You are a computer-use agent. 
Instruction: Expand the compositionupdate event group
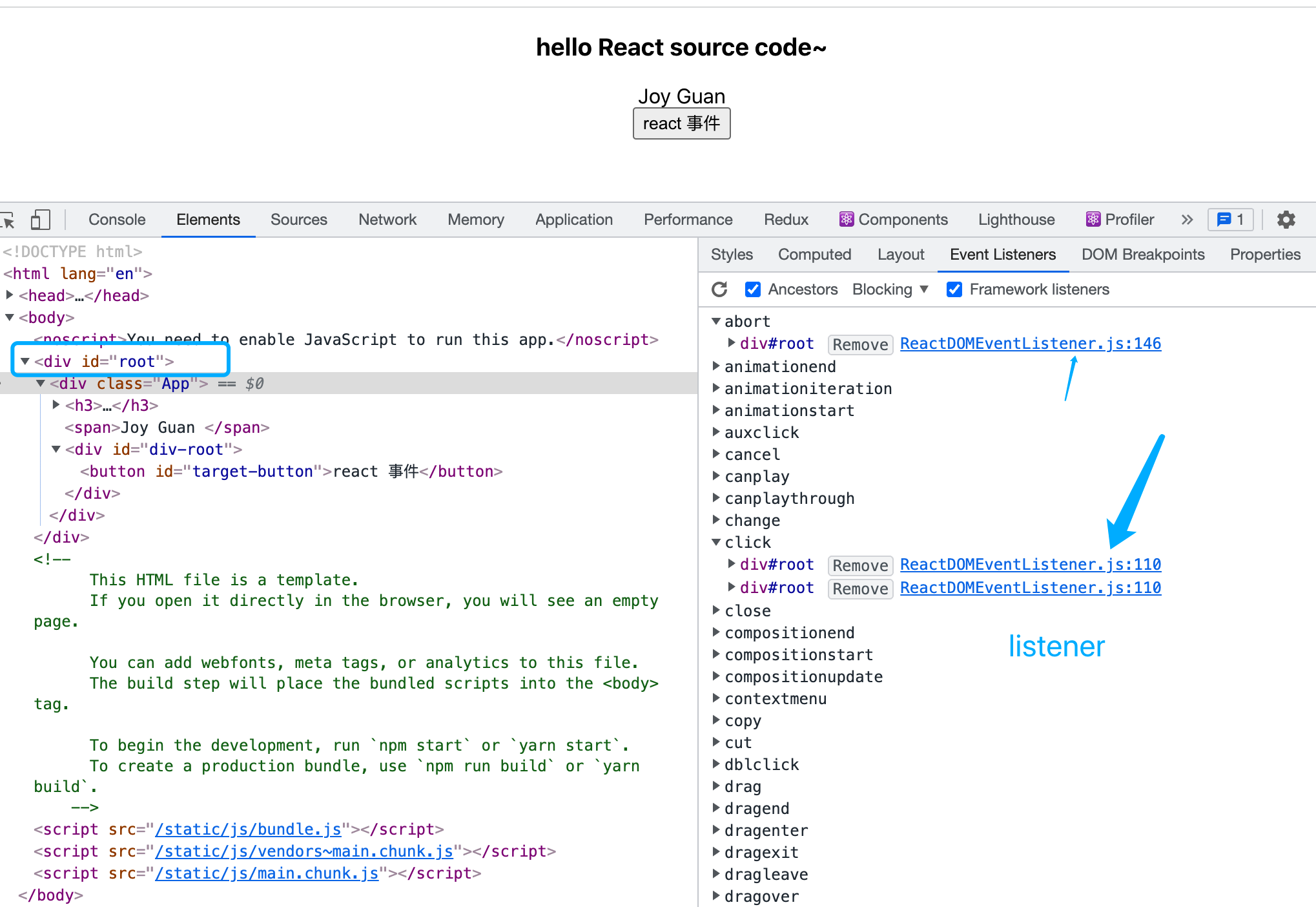(716, 676)
